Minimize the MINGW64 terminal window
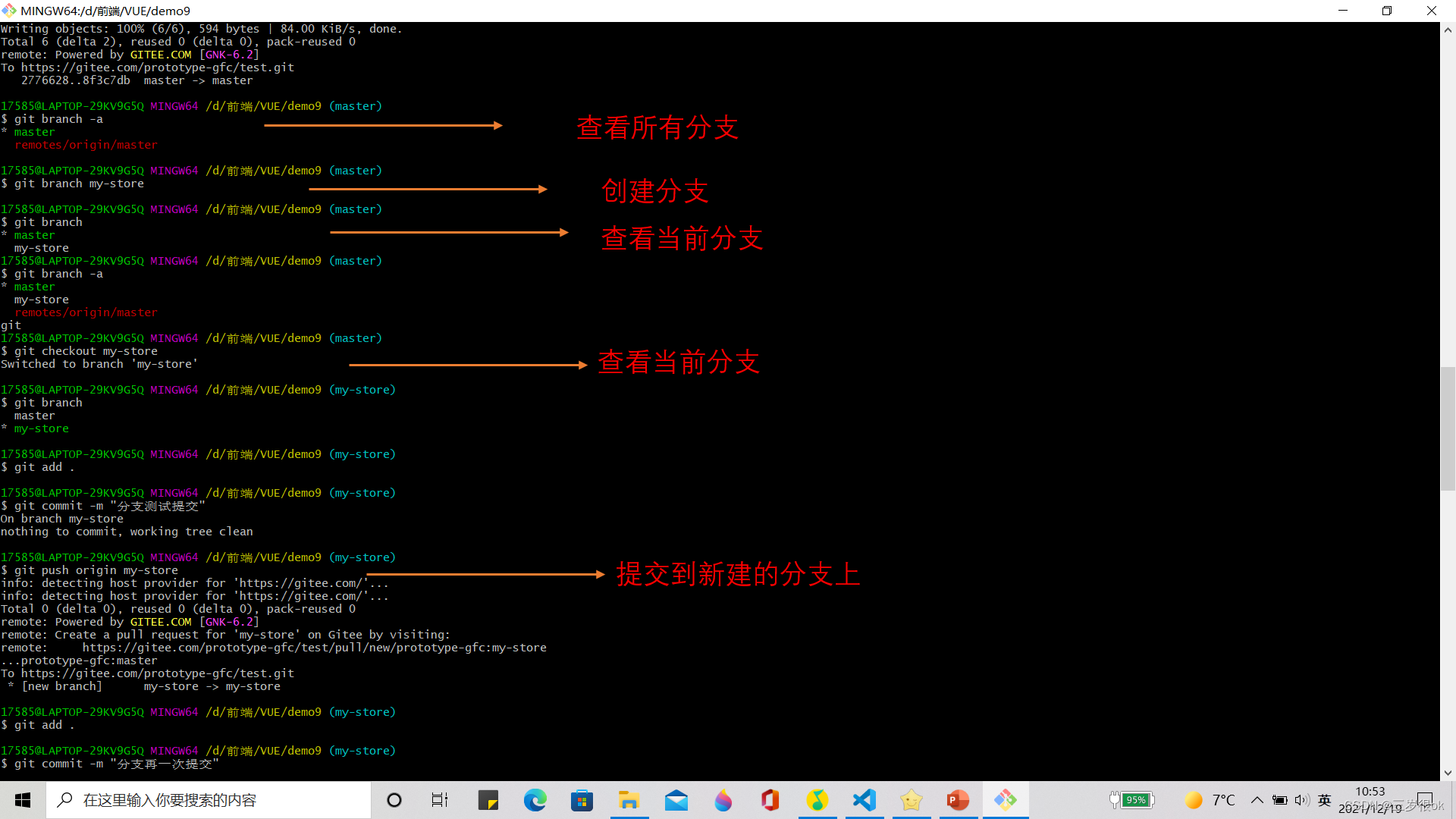Screen dimensions: 1456x819 point(1343,11)
